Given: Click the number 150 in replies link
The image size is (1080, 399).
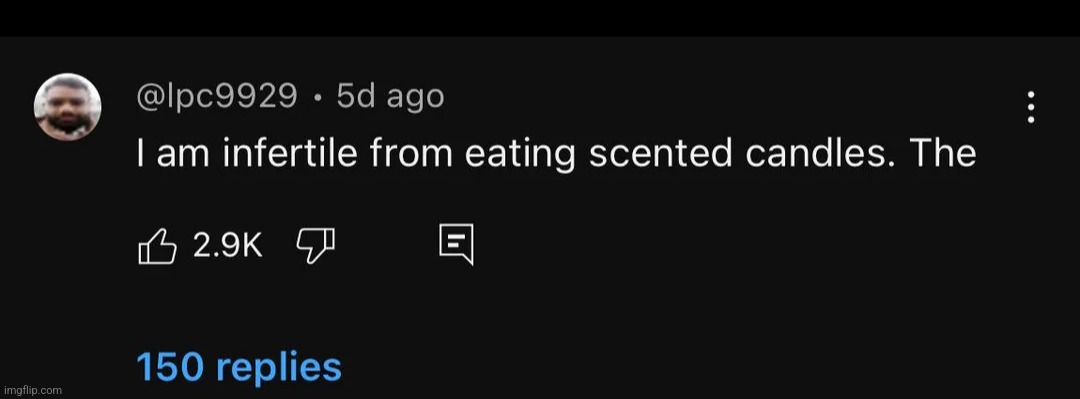Looking at the screenshot, I should (x=171, y=367).
